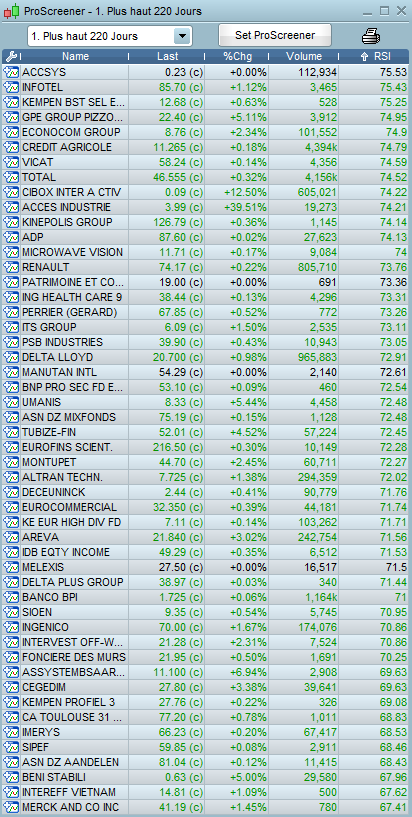
Task: Open chart icon for ECONOCOM GROUP
Action: (11, 132)
